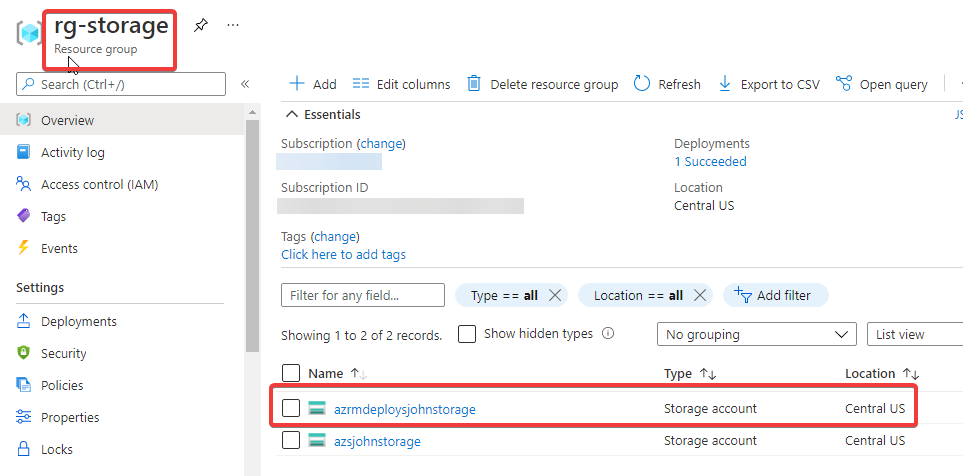The height and width of the screenshot is (476, 963).
Task: Click Open query
Action: pos(882,84)
